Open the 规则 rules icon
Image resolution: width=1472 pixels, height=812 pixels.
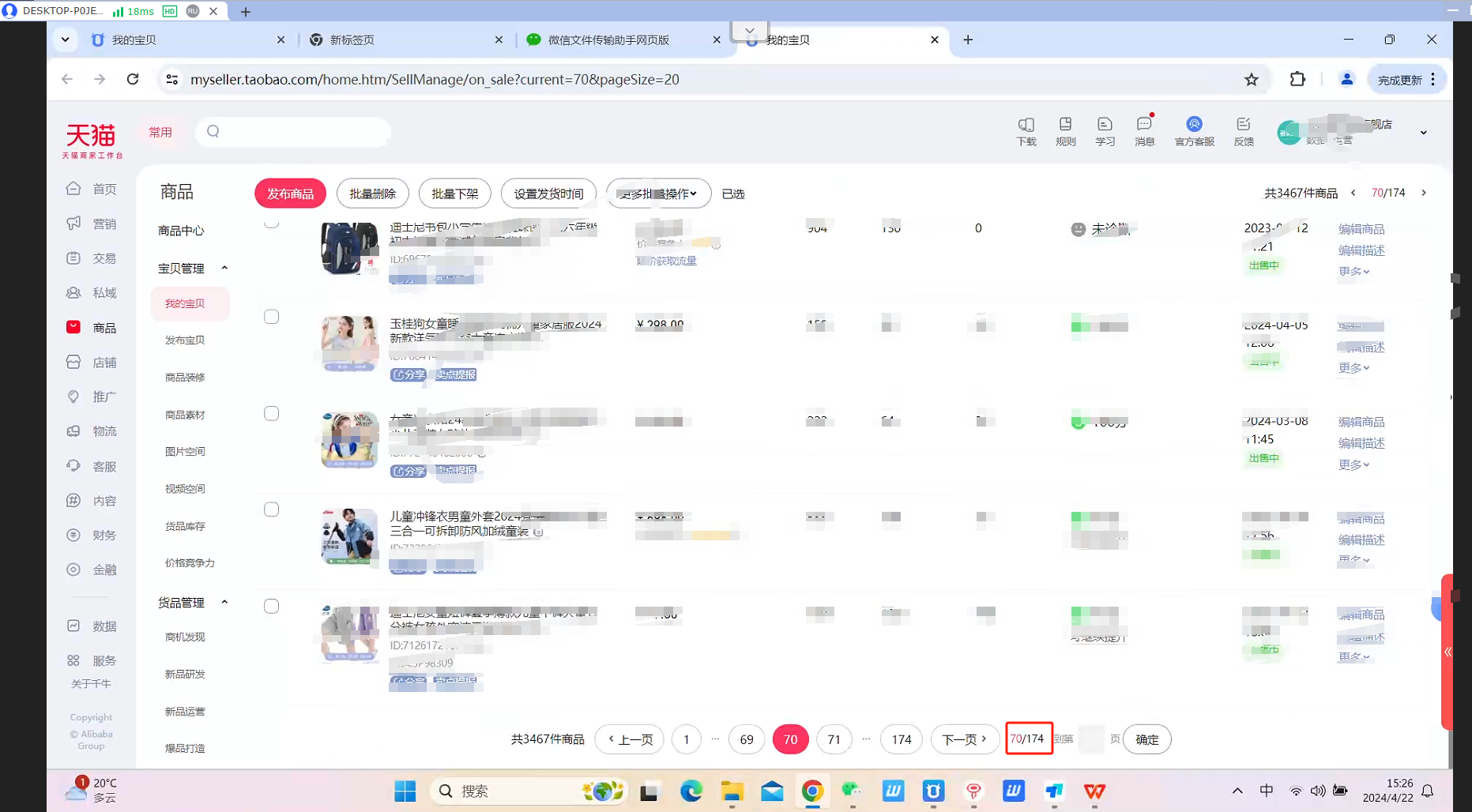click(1065, 131)
